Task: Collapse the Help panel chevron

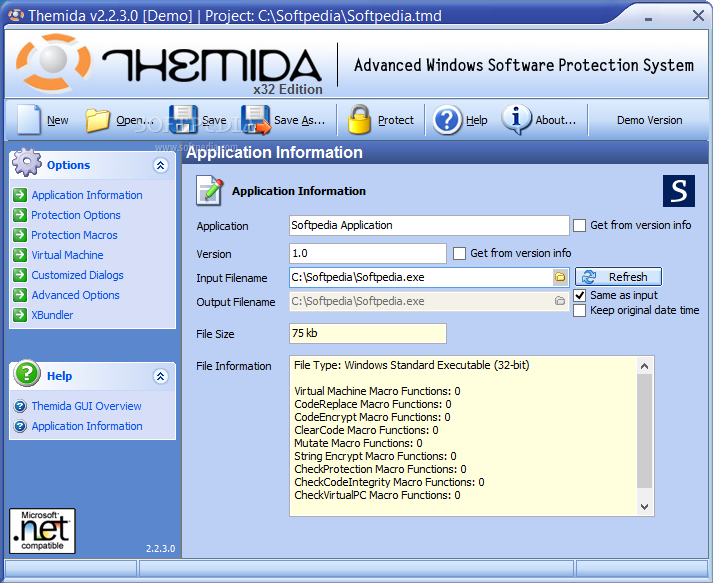Action: [161, 376]
